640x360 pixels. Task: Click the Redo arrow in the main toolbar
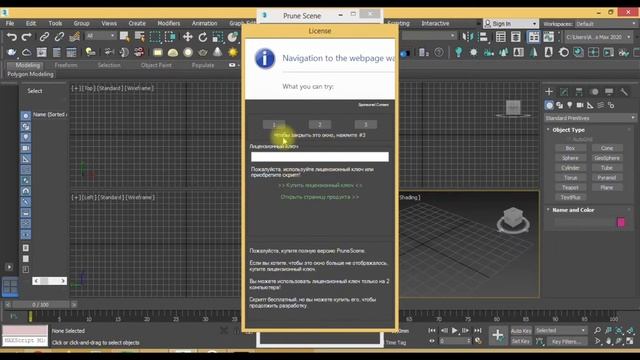click(27, 37)
